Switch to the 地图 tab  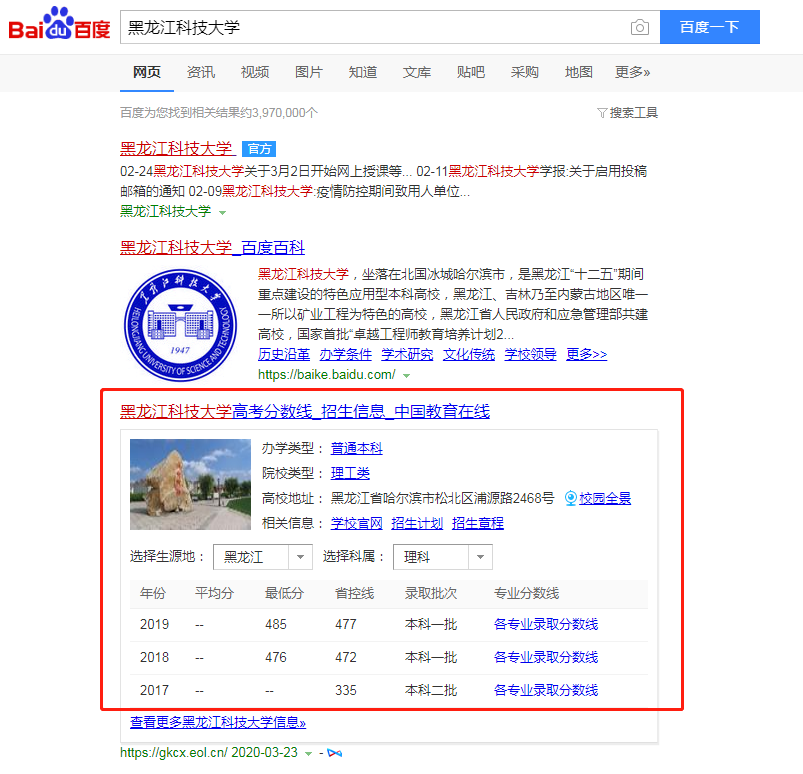coord(579,72)
